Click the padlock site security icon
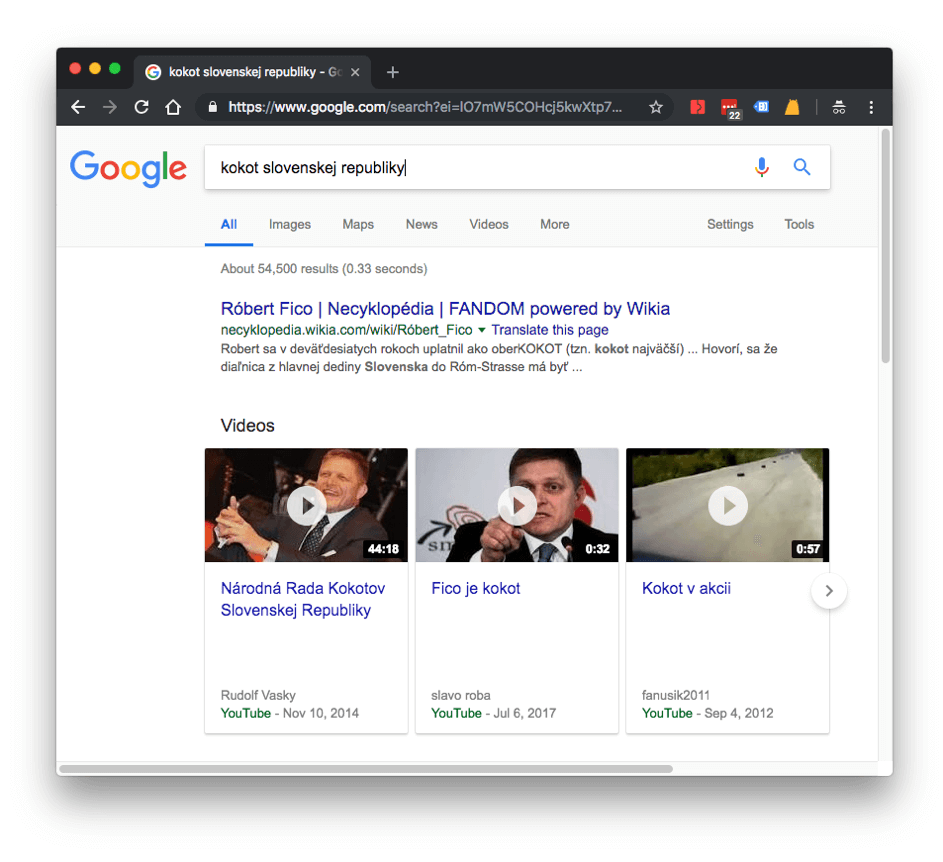Viewport: 943px width, 862px height. tap(212, 107)
